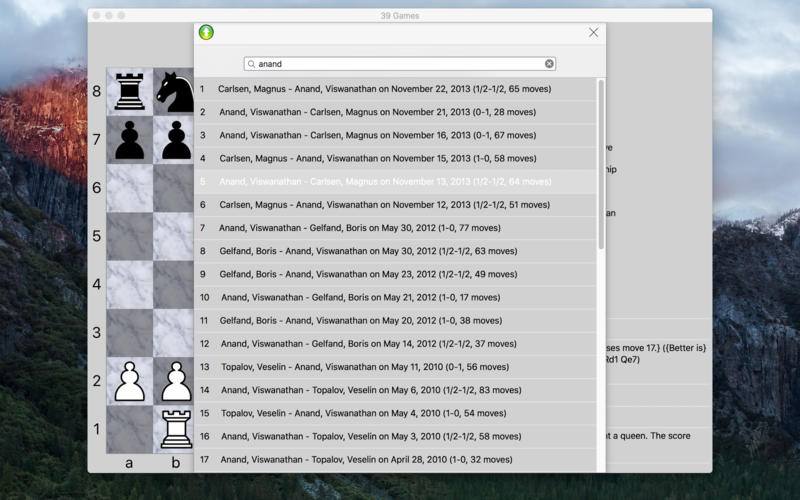This screenshot has height=500, width=800.
Task: Click the game list scrollbar thumb
Action: (x=601, y=164)
